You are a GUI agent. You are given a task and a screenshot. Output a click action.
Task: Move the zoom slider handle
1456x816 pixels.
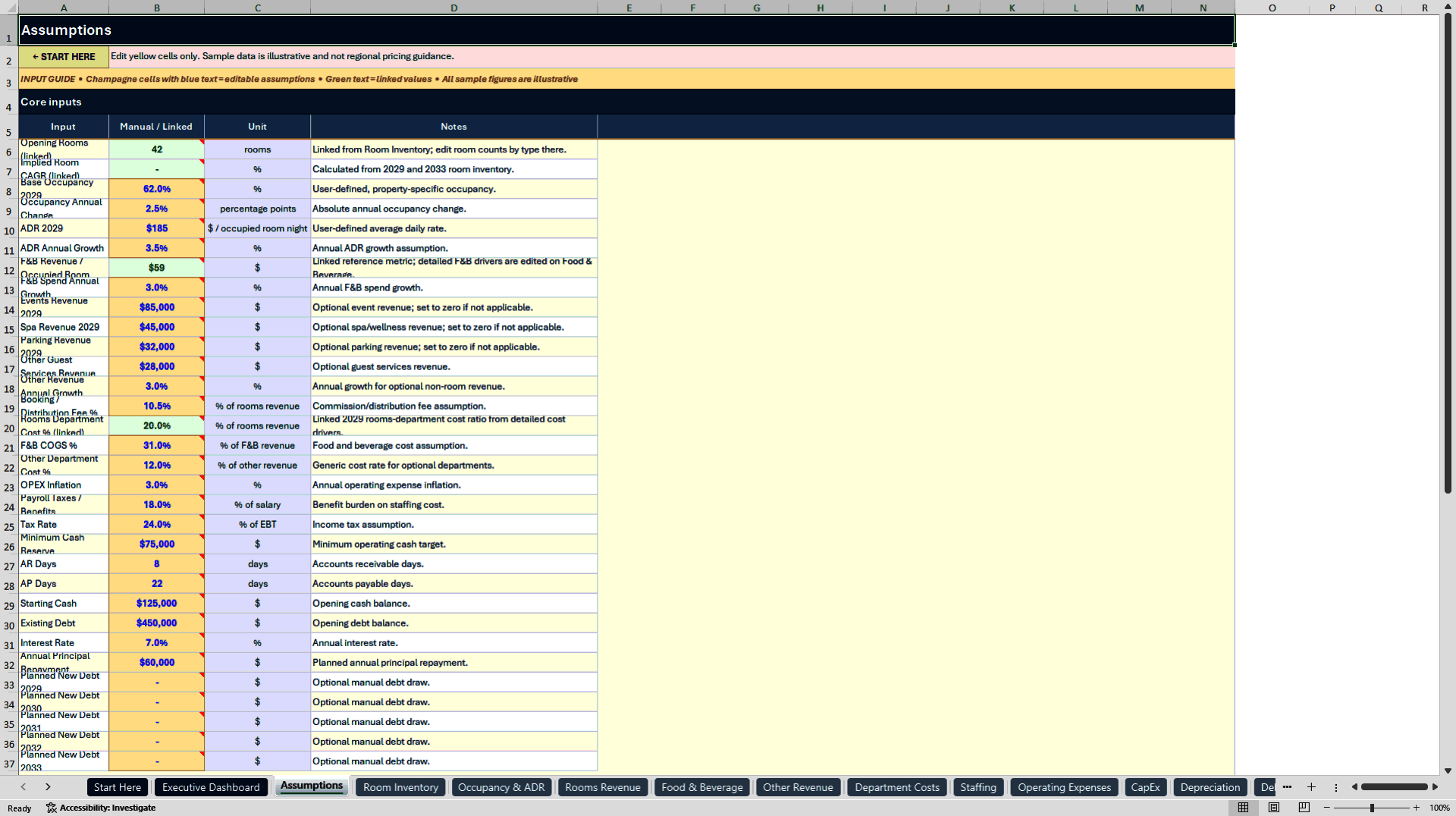(x=1372, y=808)
